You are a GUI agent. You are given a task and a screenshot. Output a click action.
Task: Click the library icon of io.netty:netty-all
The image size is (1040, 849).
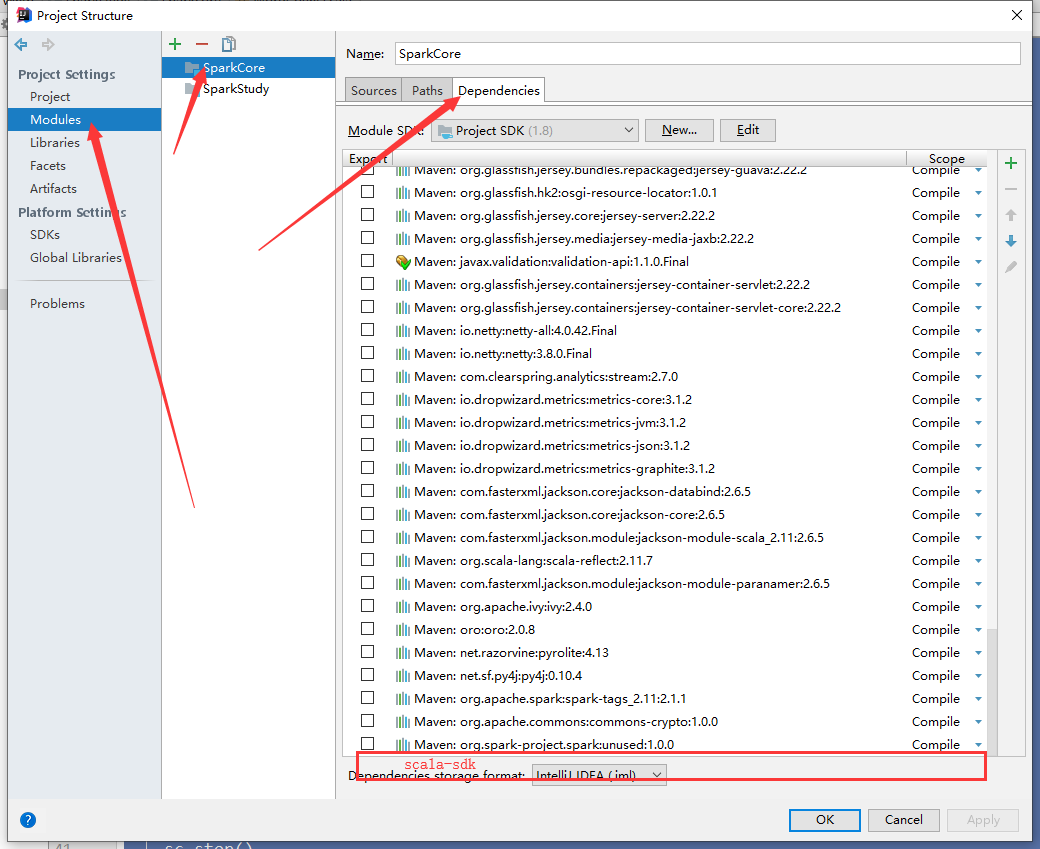point(403,331)
